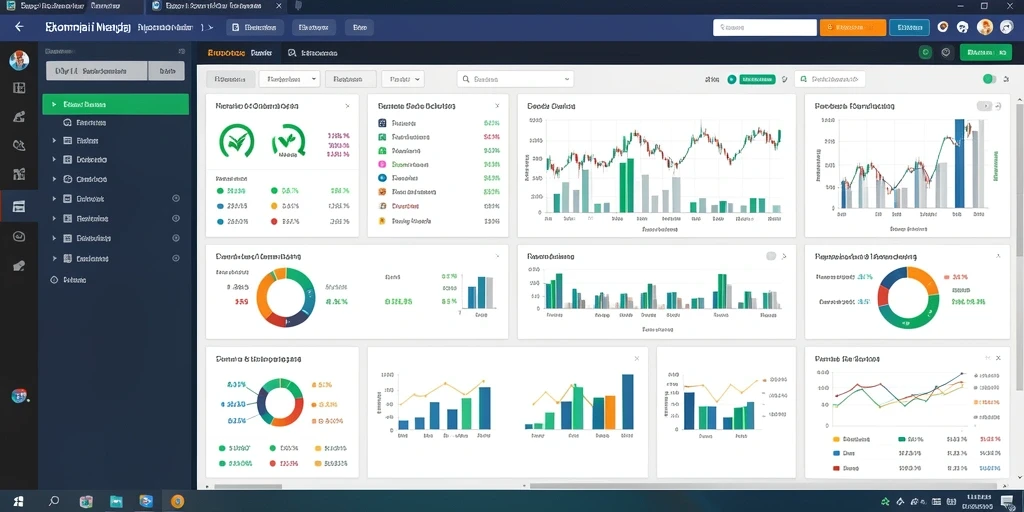Click the green button below header

pyautogui.click(x=985, y=52)
